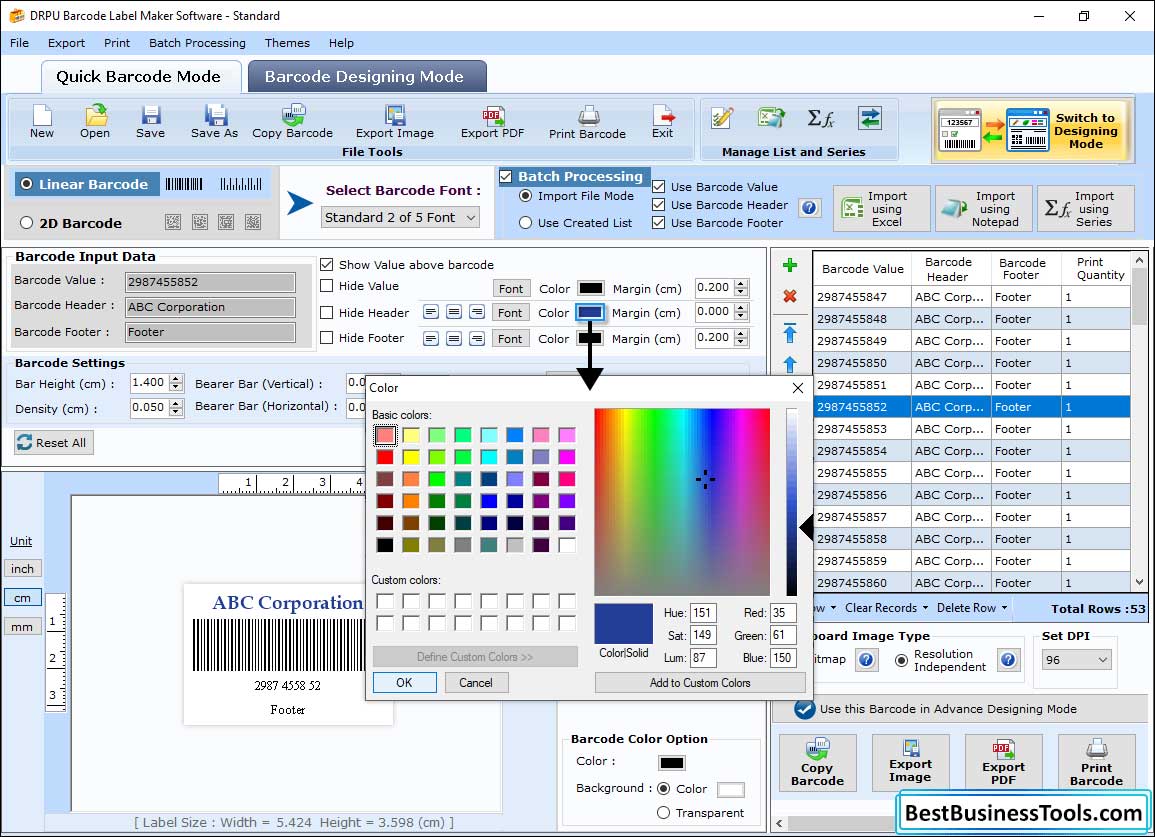Click the Excel list icon in Manage List
Image resolution: width=1155 pixels, height=837 pixels.
[771, 118]
